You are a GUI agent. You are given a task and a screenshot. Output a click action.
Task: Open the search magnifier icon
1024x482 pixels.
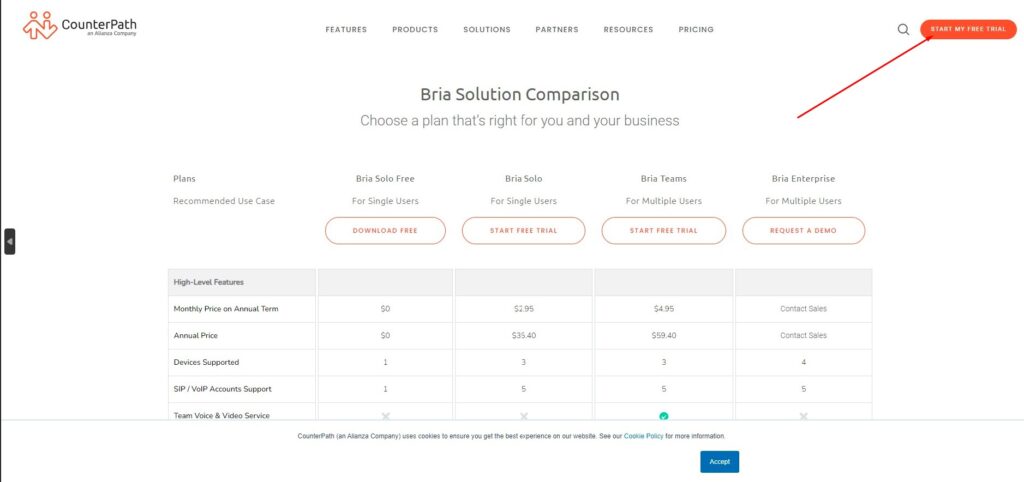pyautogui.click(x=903, y=29)
